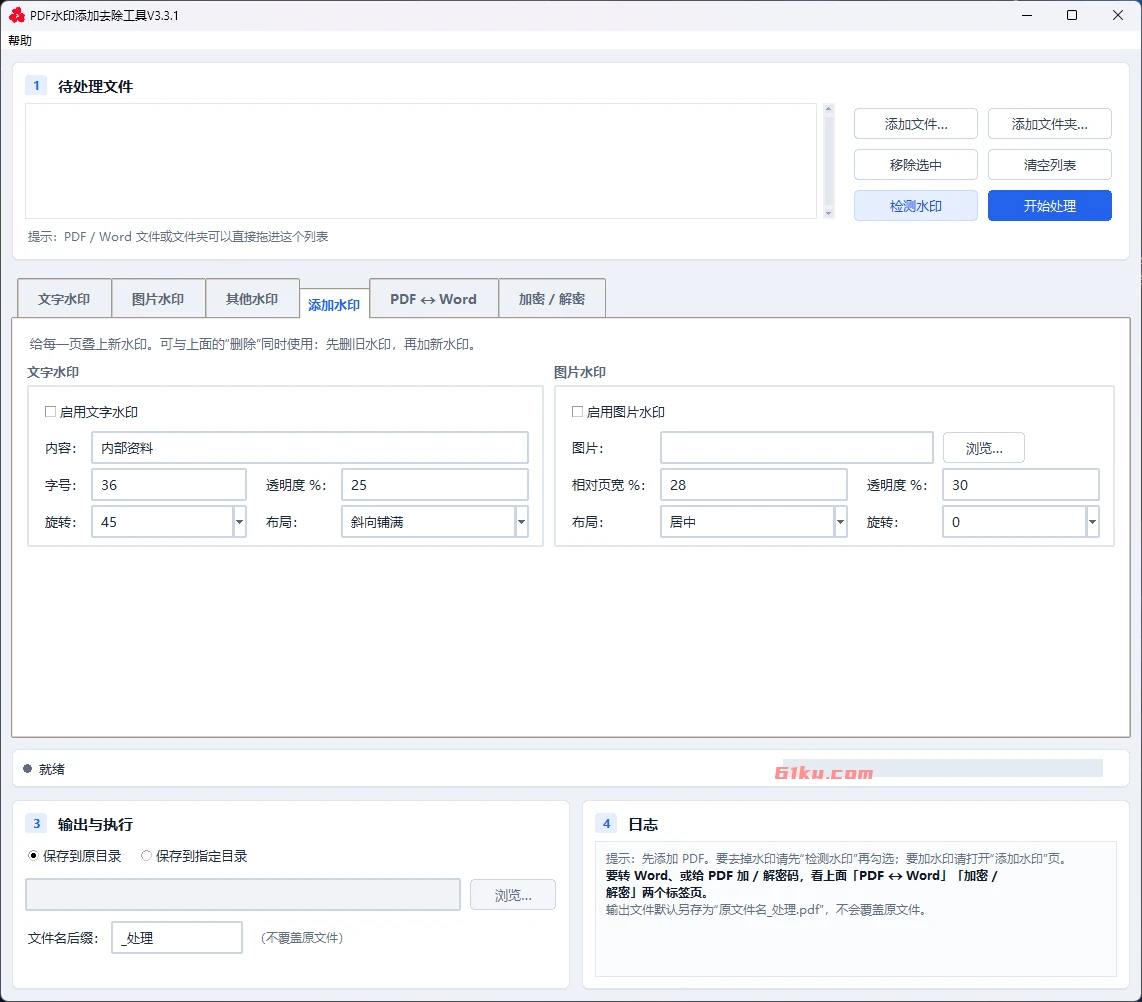Expand image watermark 旋转 dropdown showing 0
The height and width of the screenshot is (1002, 1142).
[1092, 522]
